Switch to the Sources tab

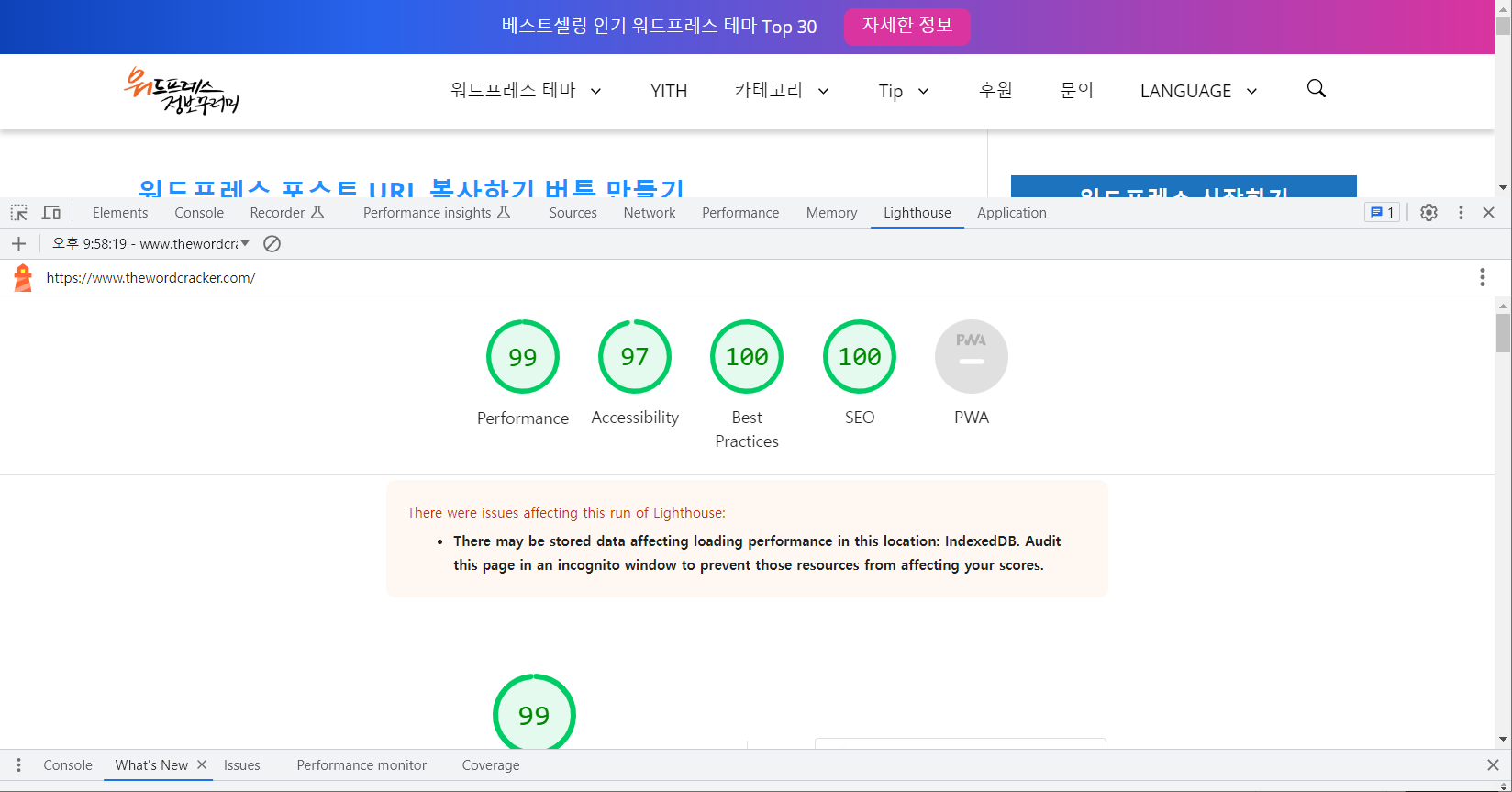573,213
